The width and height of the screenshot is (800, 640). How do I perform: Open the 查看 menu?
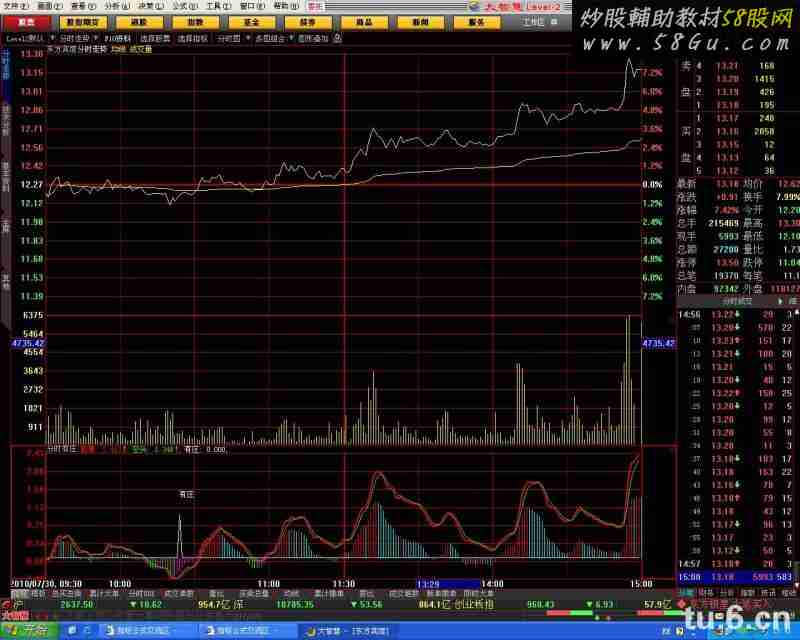click(x=84, y=7)
